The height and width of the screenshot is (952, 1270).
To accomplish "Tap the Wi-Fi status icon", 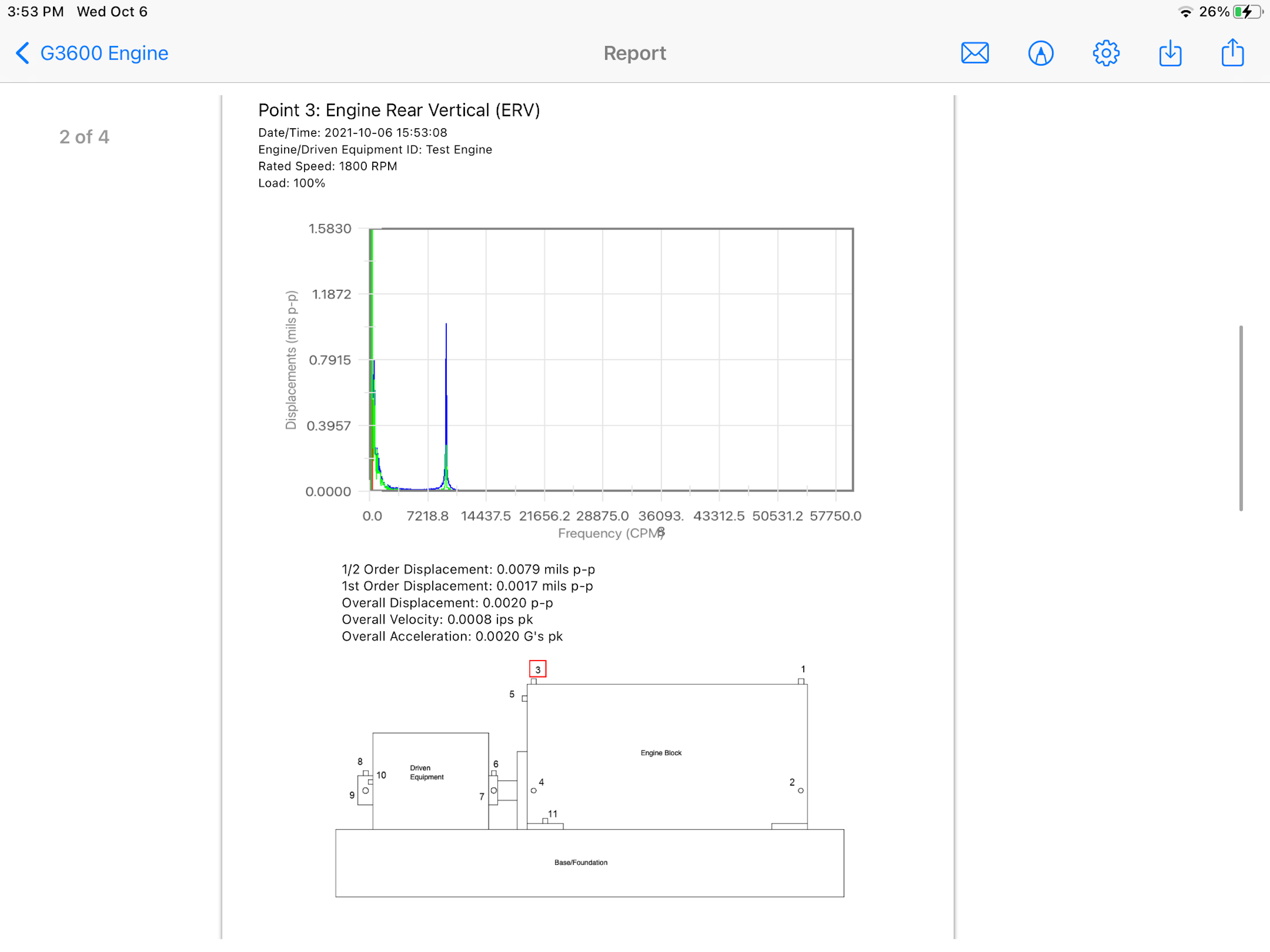I will (x=1185, y=12).
